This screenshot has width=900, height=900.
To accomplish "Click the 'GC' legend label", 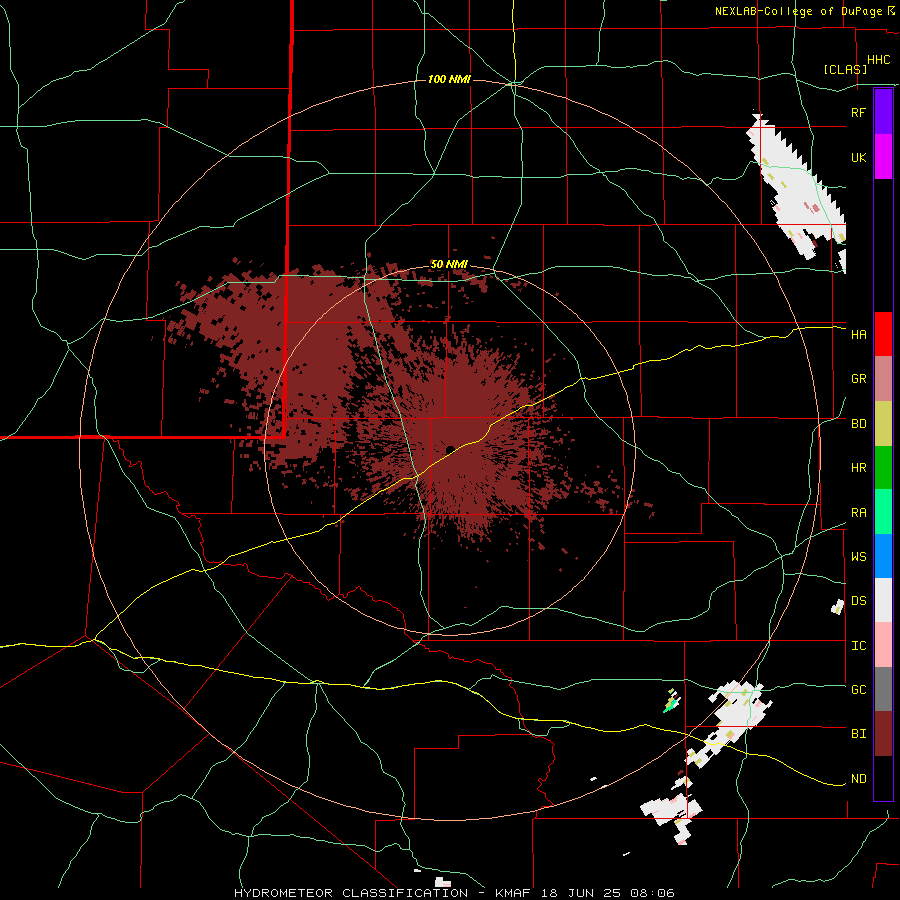I will (858, 689).
